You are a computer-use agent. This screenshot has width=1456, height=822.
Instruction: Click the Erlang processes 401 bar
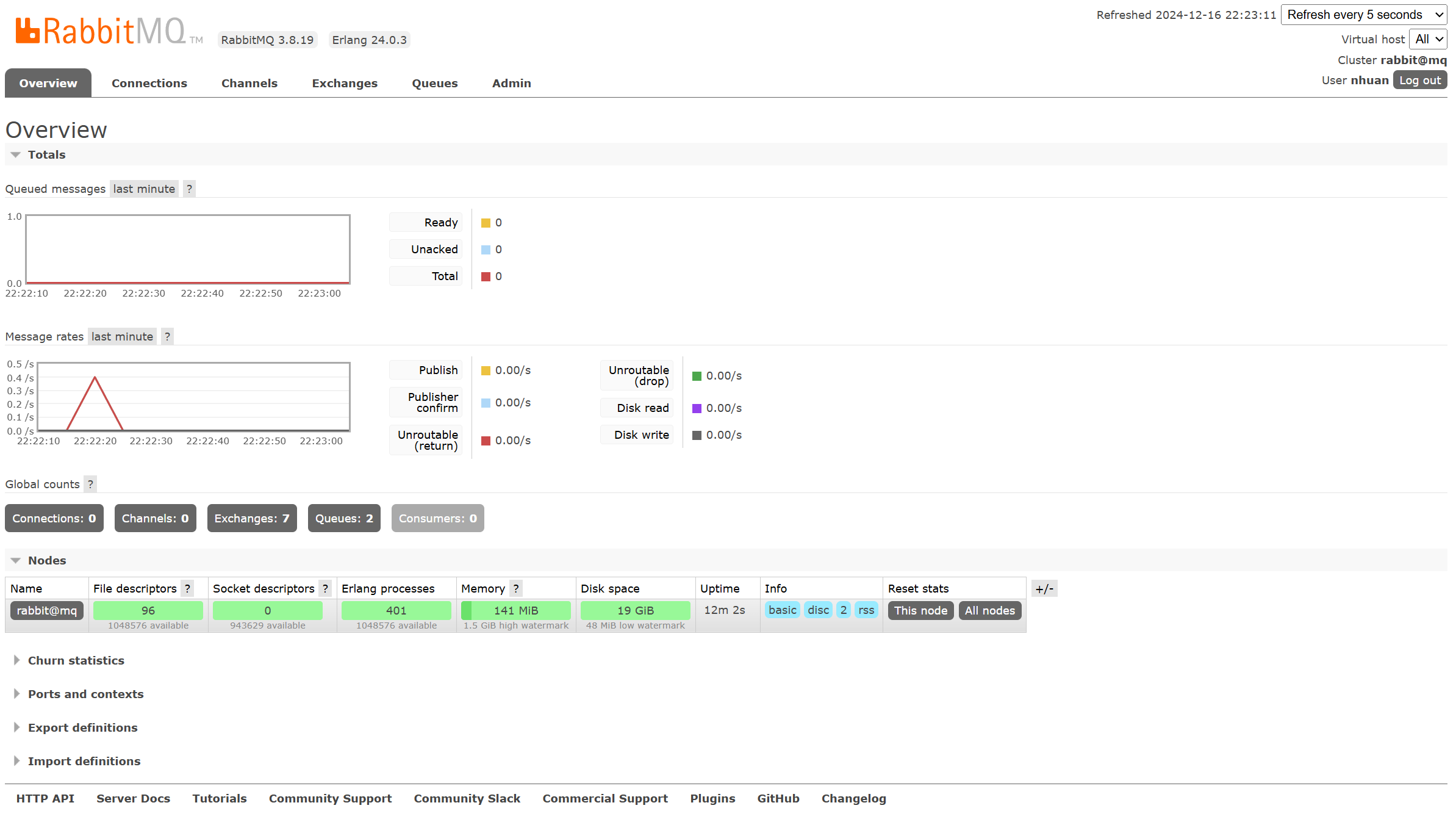coord(396,611)
